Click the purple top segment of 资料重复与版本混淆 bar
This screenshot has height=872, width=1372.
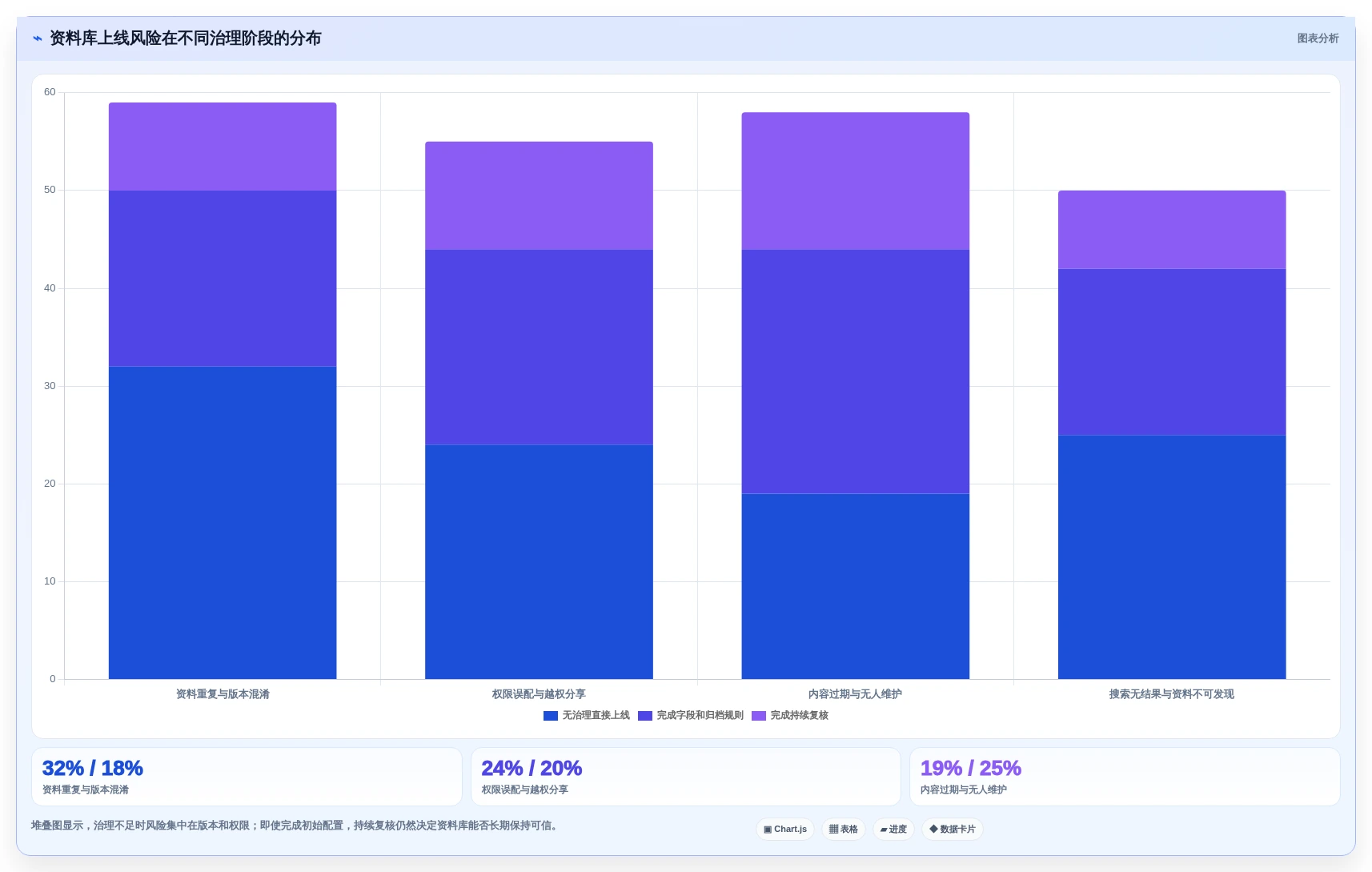223,147
